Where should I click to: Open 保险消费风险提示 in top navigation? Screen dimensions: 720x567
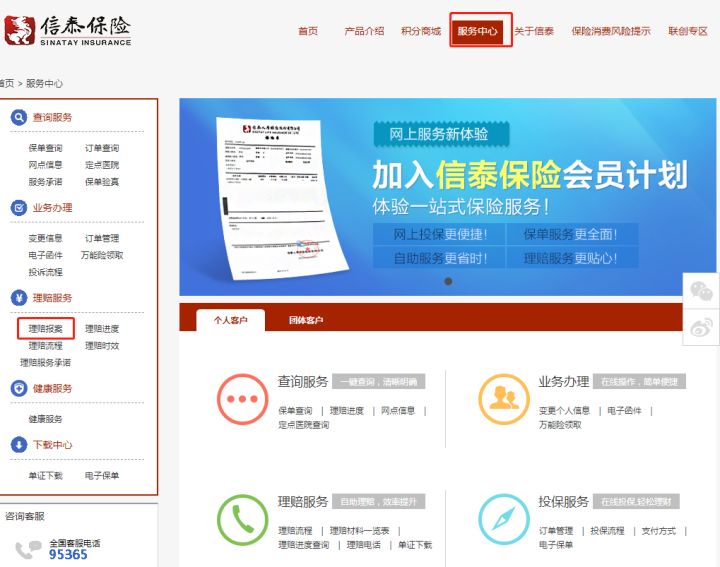tap(611, 31)
